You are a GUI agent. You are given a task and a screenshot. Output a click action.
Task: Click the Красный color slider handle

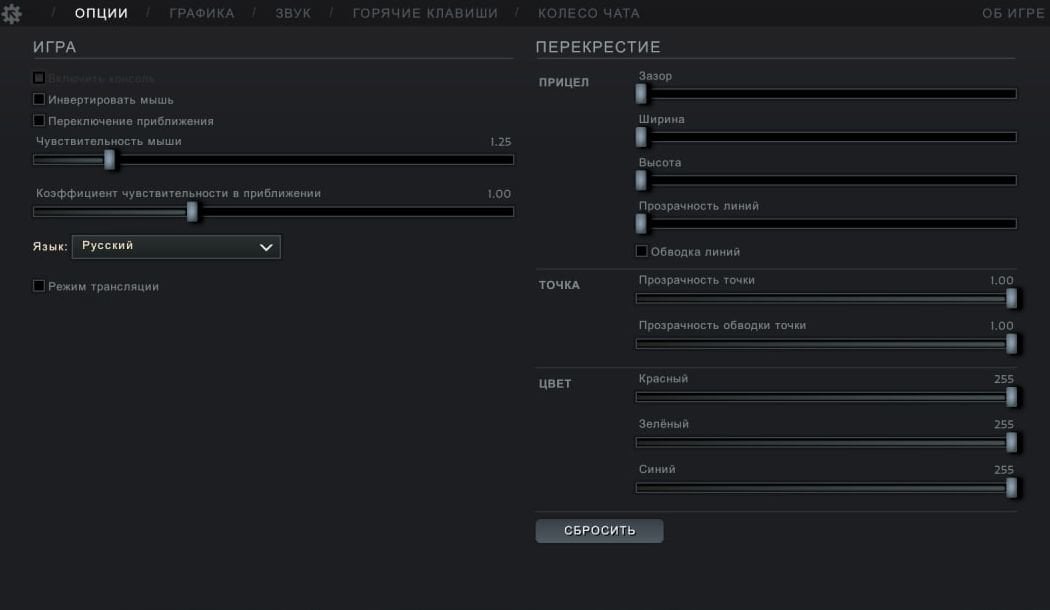[1012, 397]
